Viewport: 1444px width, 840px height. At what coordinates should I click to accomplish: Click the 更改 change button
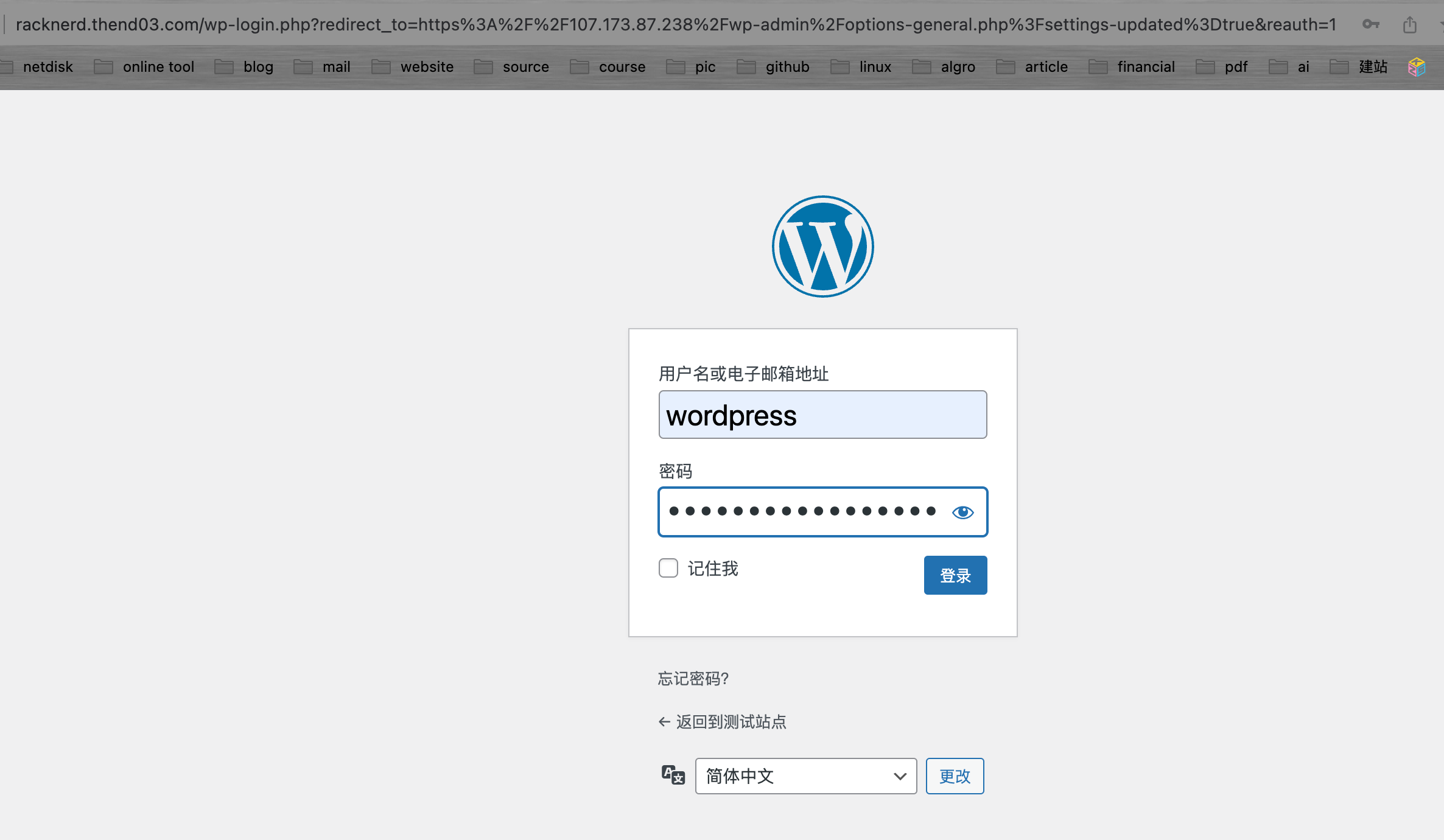pos(955,776)
